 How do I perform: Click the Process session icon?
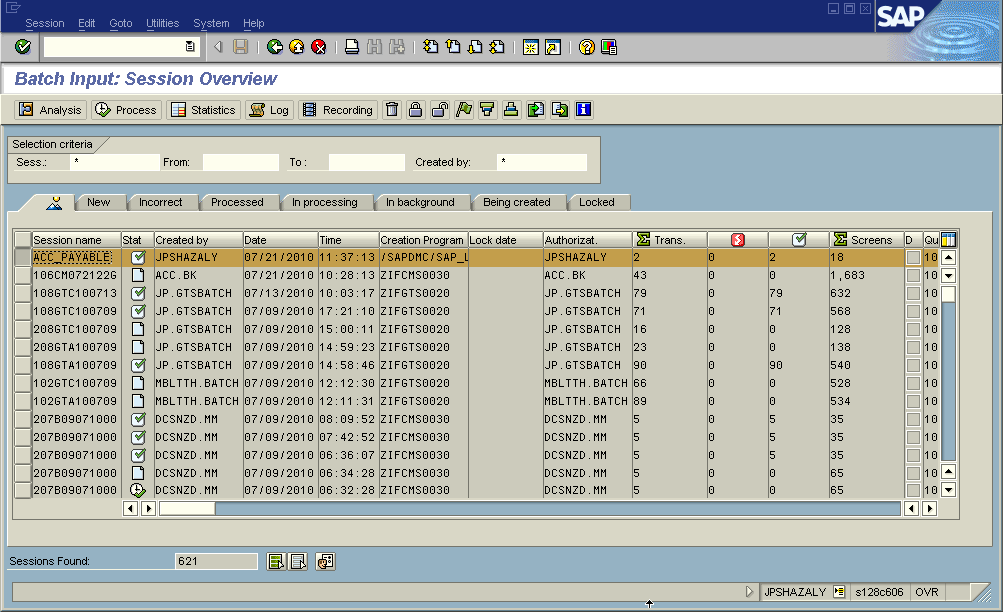(x=125, y=110)
